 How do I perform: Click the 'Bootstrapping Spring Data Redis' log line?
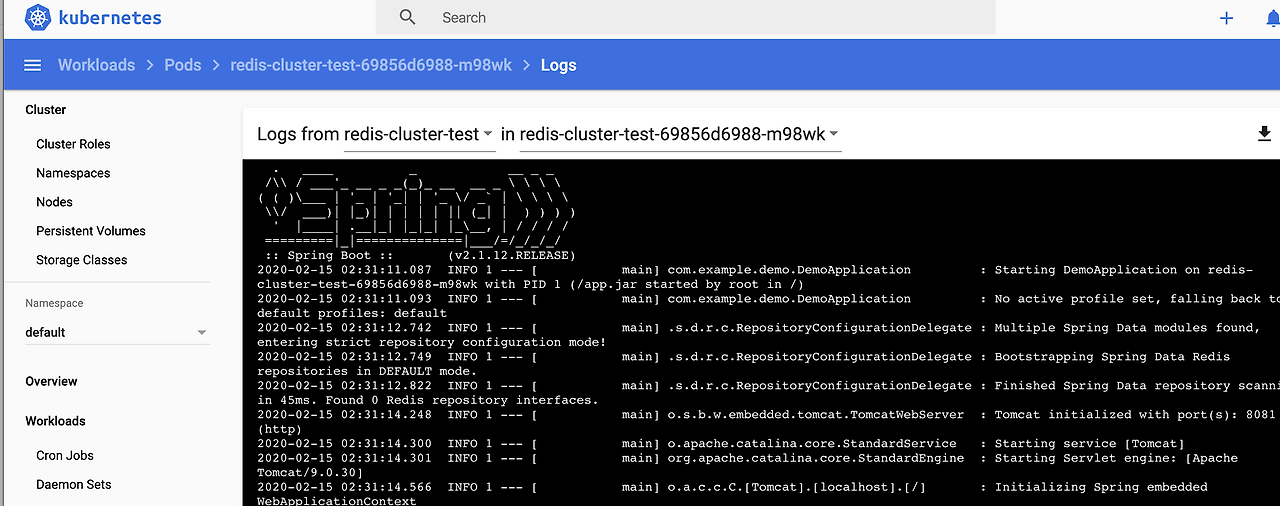coord(744,364)
